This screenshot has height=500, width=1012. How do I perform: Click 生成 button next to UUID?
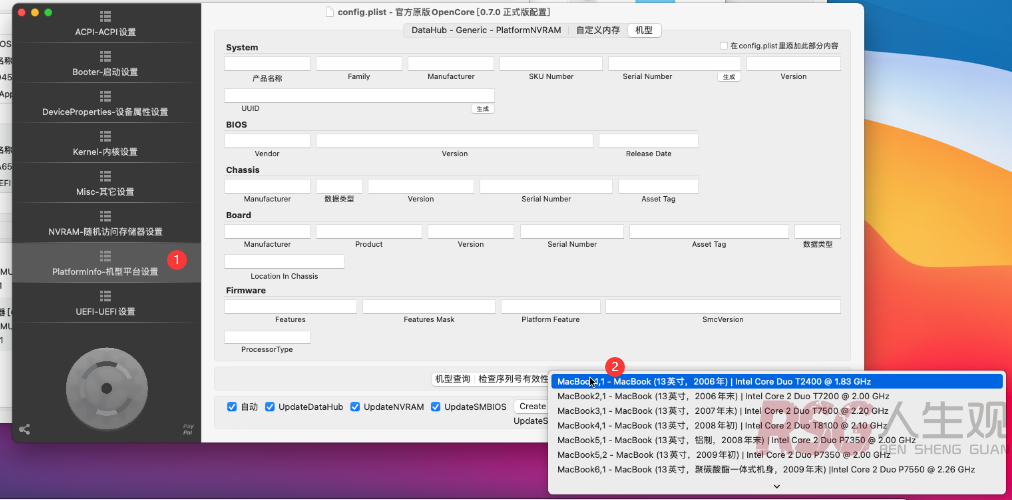pos(483,109)
